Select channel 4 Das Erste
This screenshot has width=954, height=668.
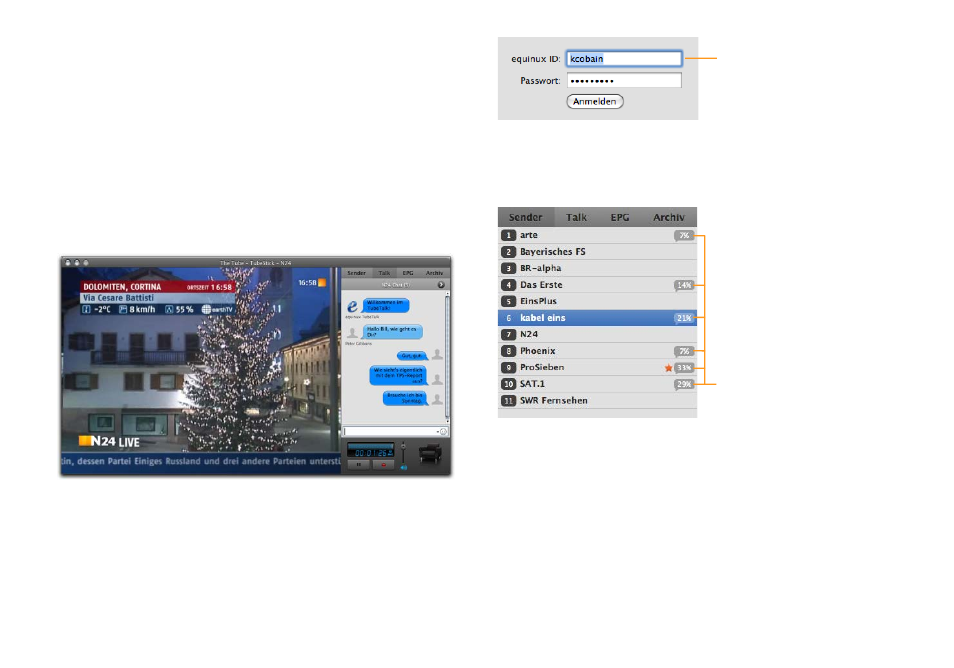click(x=597, y=285)
